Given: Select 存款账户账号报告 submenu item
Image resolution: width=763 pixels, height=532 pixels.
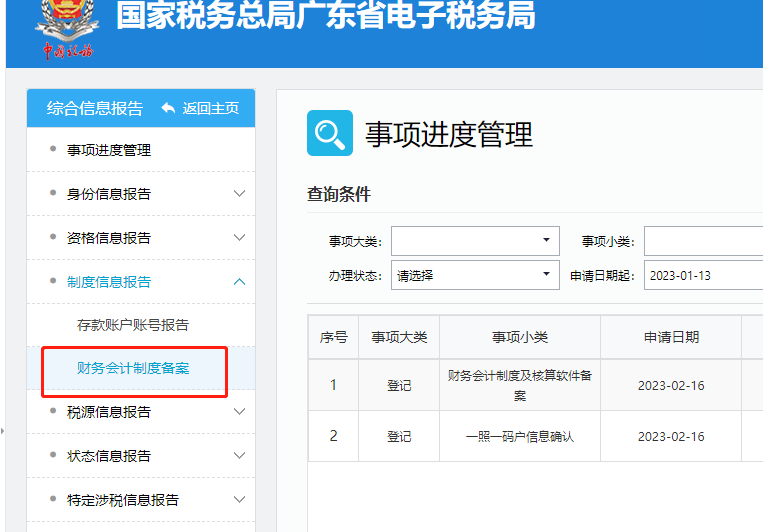Looking at the screenshot, I should coord(133,325).
